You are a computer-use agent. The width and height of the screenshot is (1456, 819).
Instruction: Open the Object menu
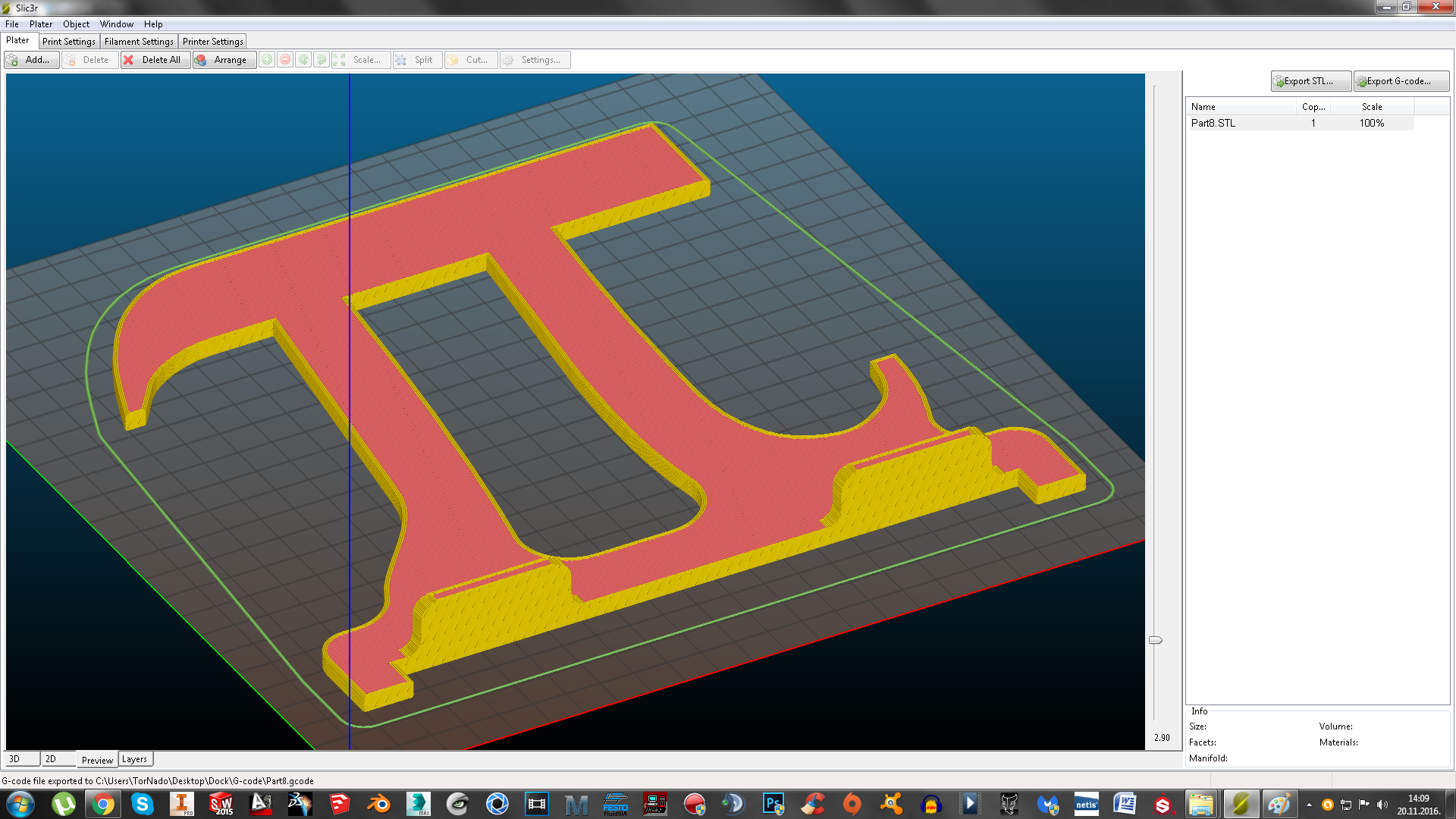click(x=76, y=24)
